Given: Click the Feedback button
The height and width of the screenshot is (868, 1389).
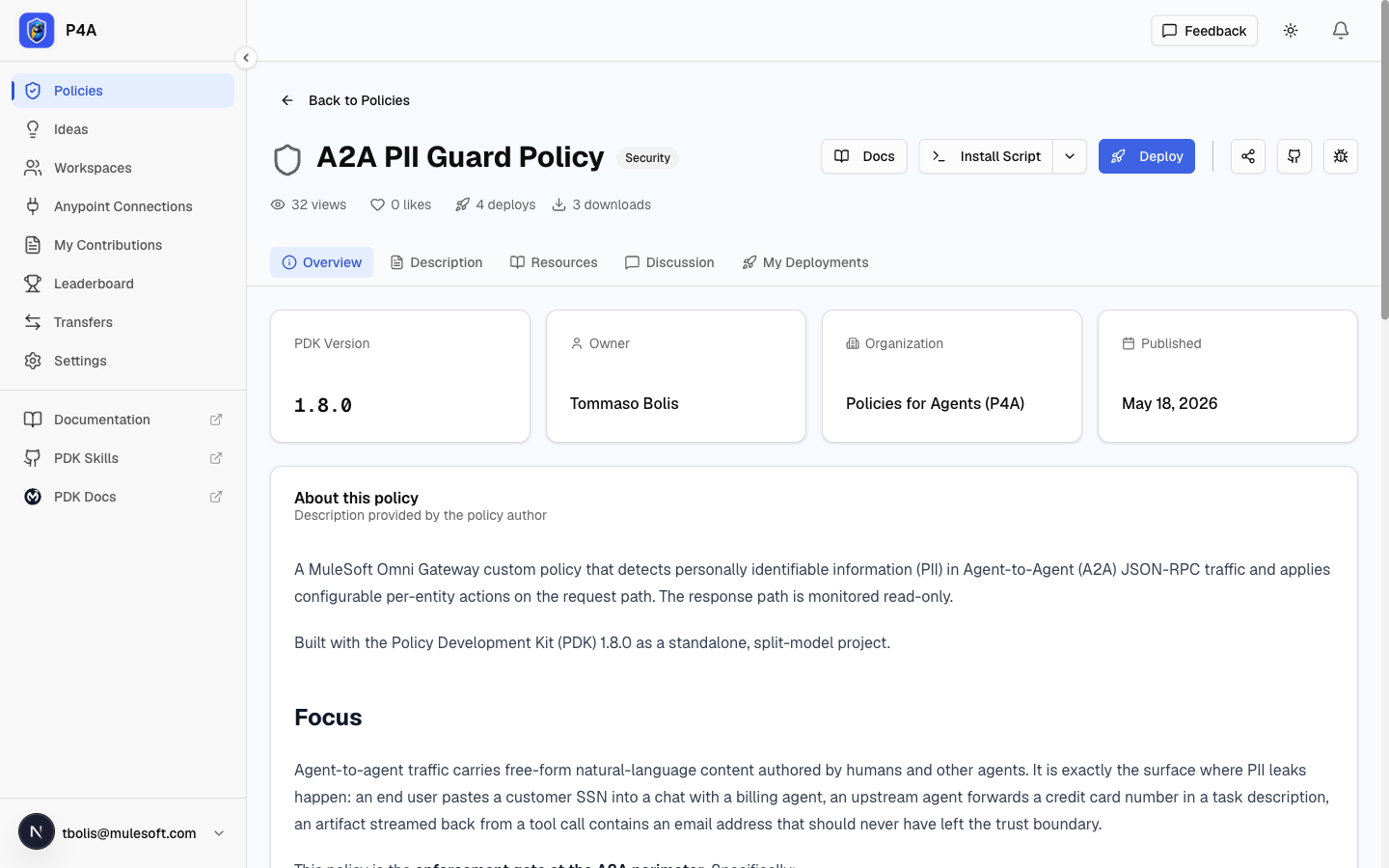Looking at the screenshot, I should 1204,31.
